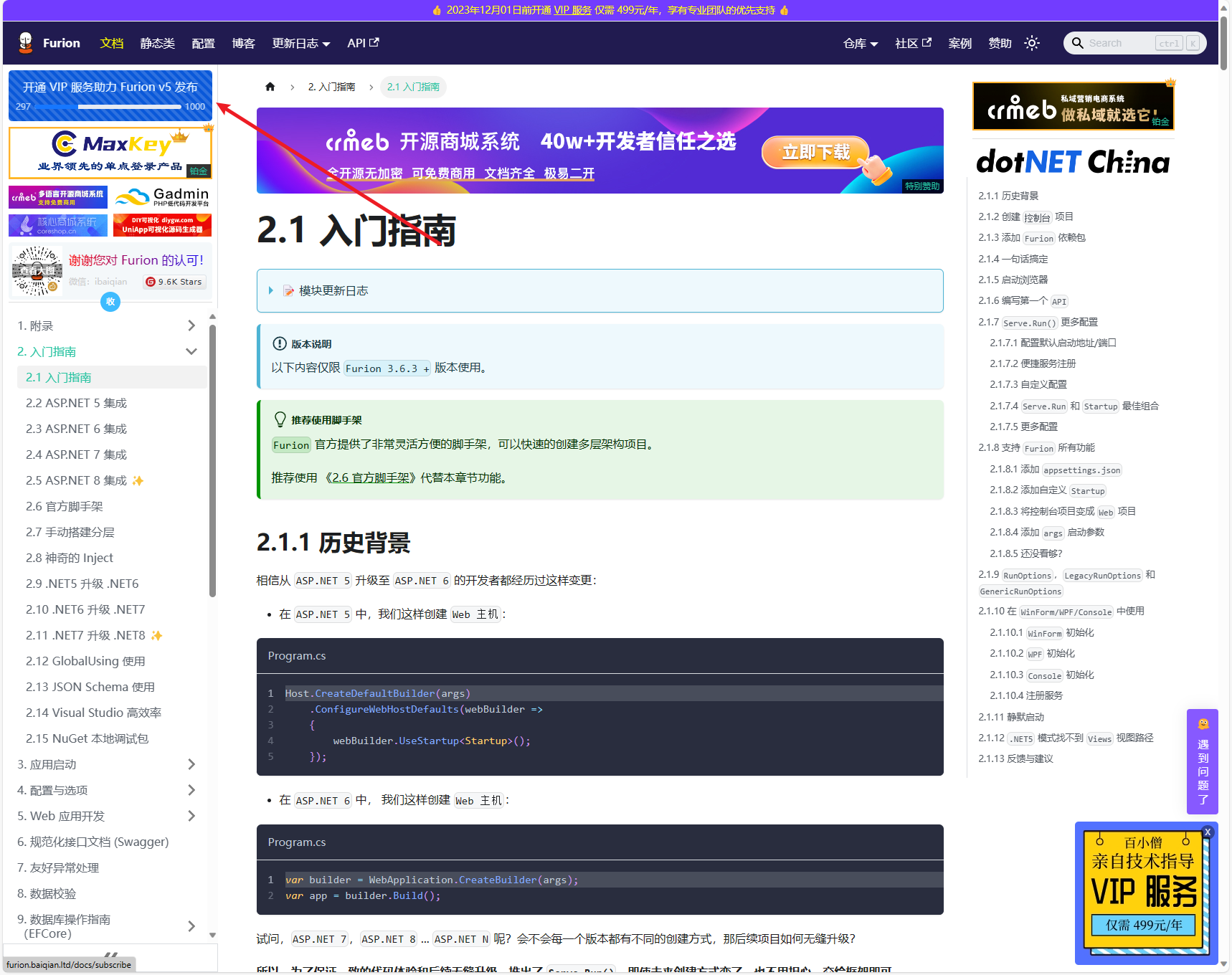Click the UniApp diygw sponsor thumbnail
The image size is (1232, 975).
[162, 225]
